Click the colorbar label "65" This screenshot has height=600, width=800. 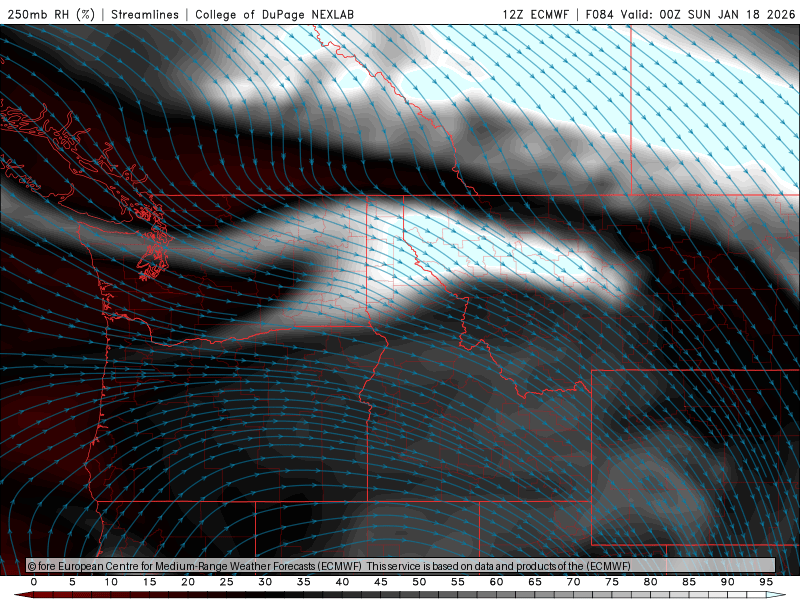[535, 582]
